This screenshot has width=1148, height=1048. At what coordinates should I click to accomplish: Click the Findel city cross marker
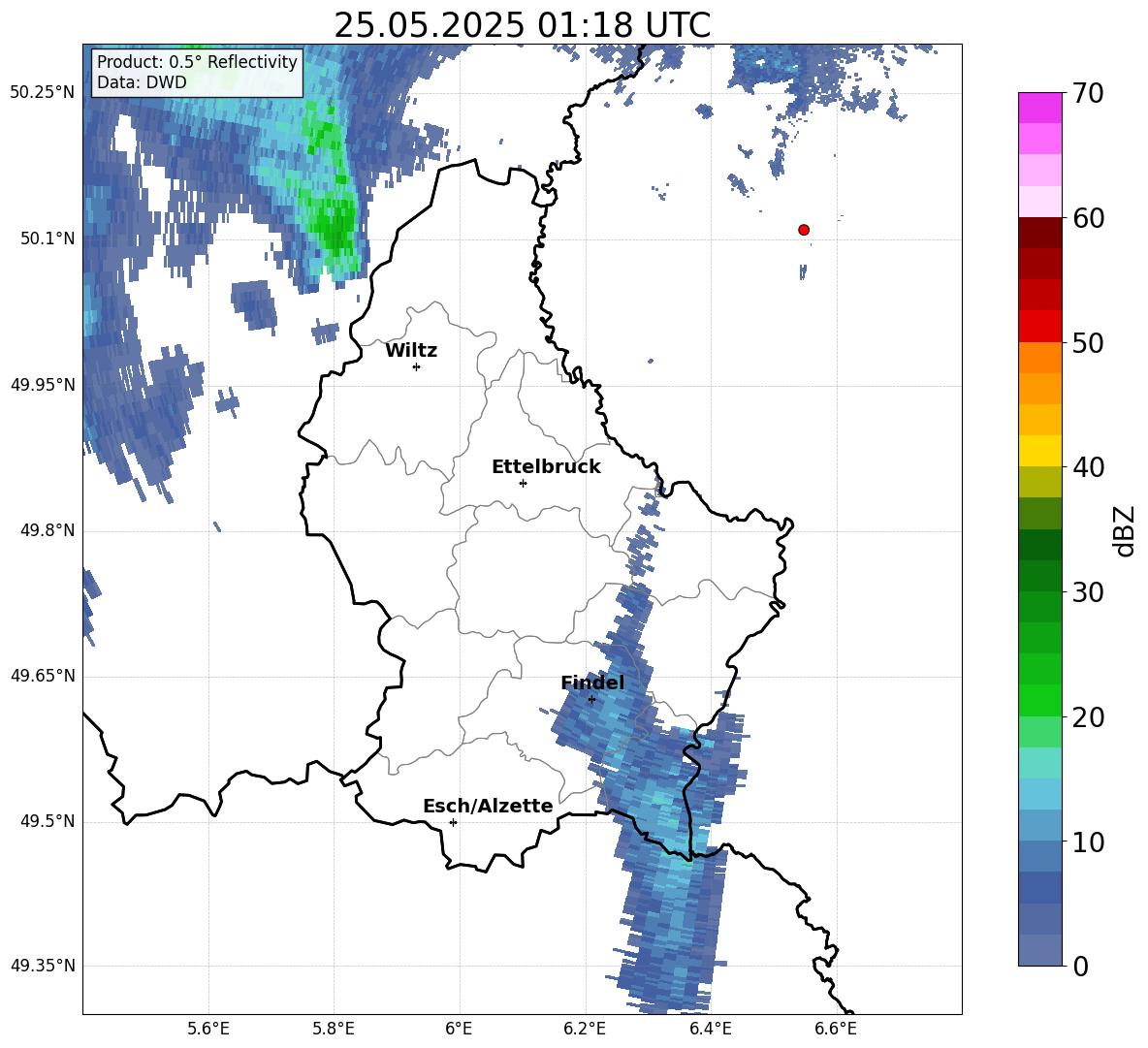click(x=591, y=700)
